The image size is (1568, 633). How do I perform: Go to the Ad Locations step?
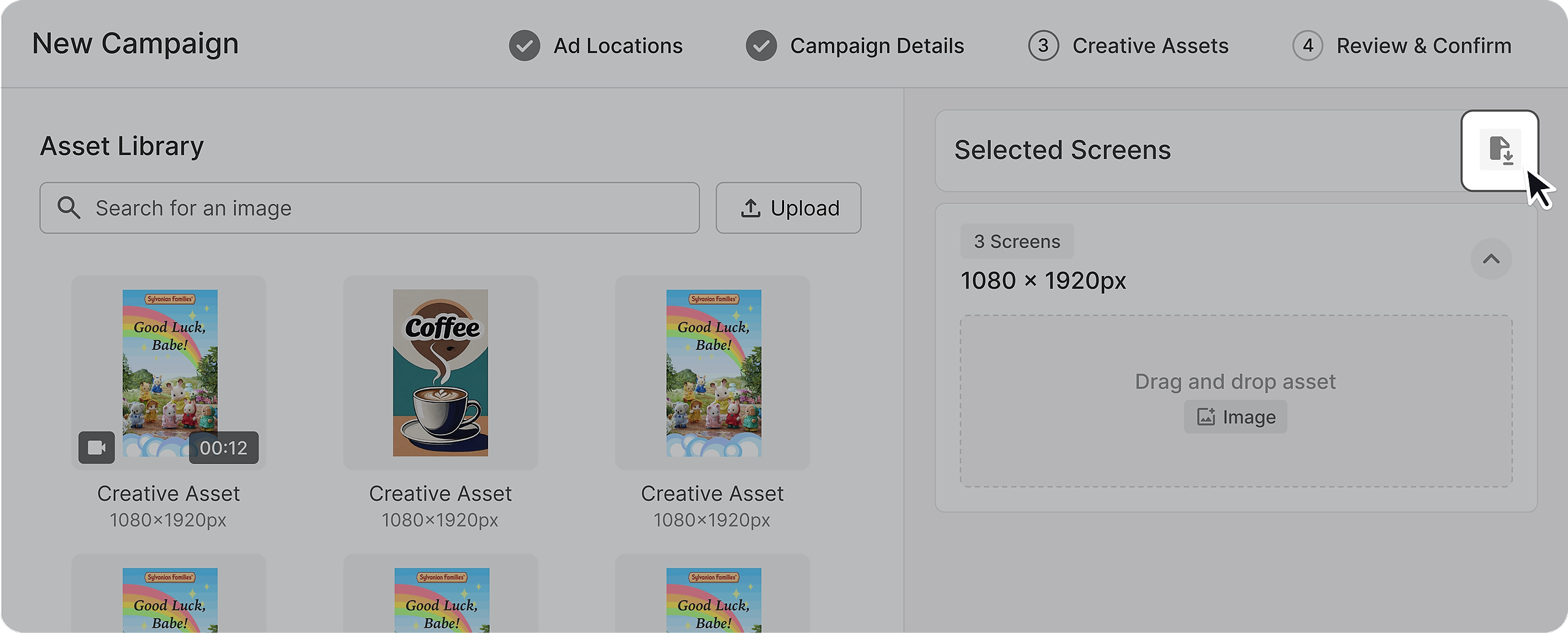click(x=617, y=46)
